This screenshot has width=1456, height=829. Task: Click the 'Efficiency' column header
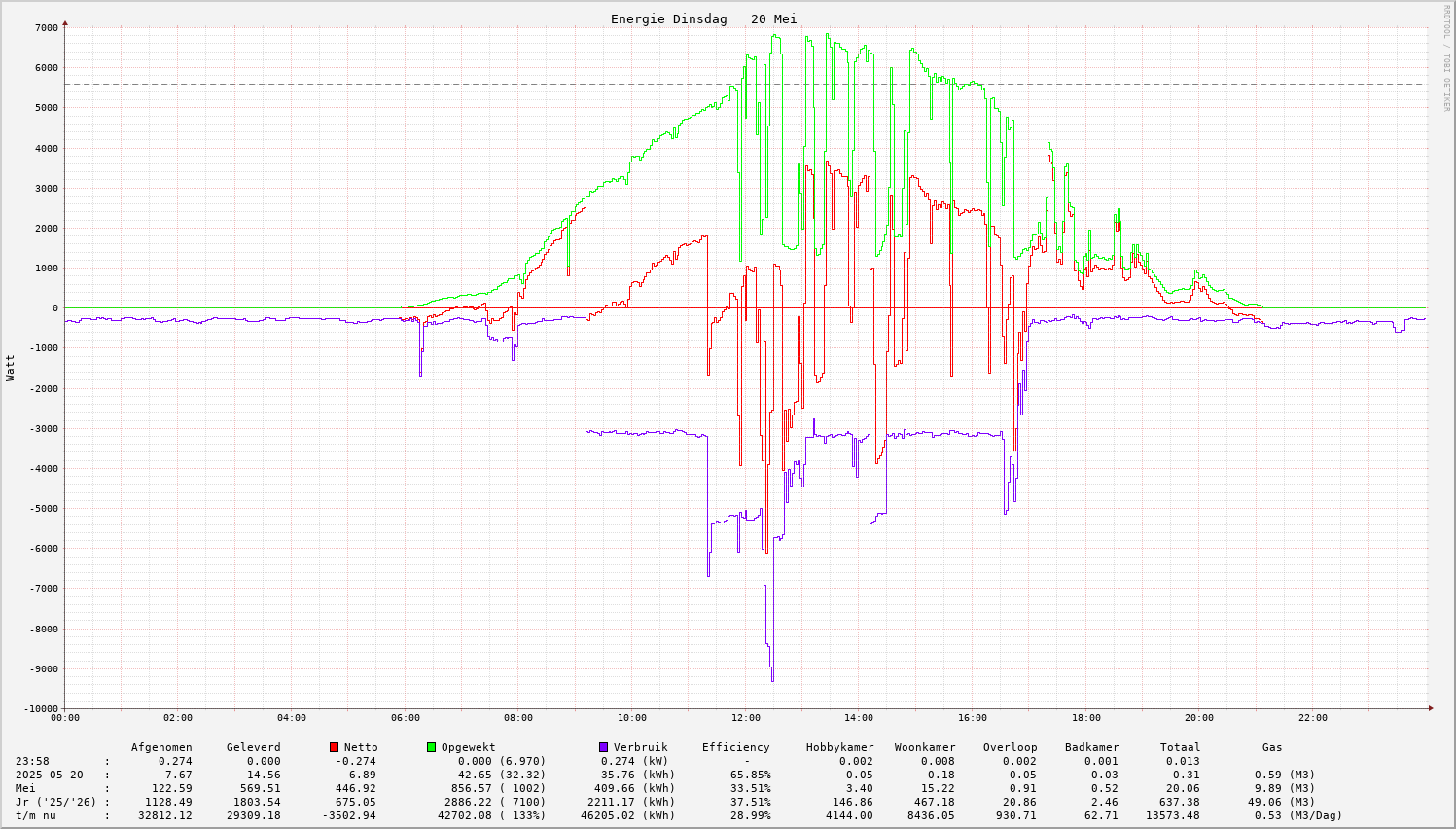(x=735, y=747)
